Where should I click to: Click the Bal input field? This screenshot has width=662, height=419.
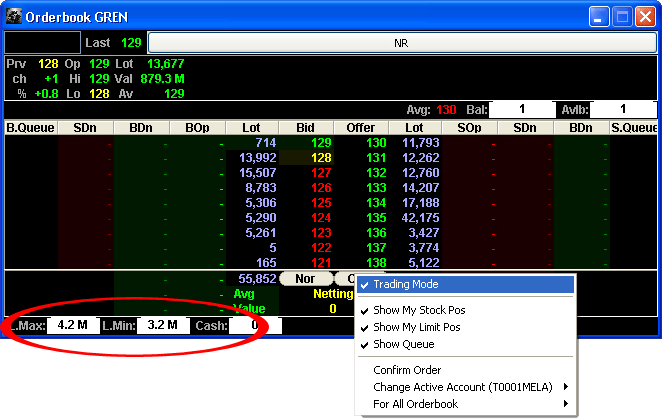tap(521, 109)
